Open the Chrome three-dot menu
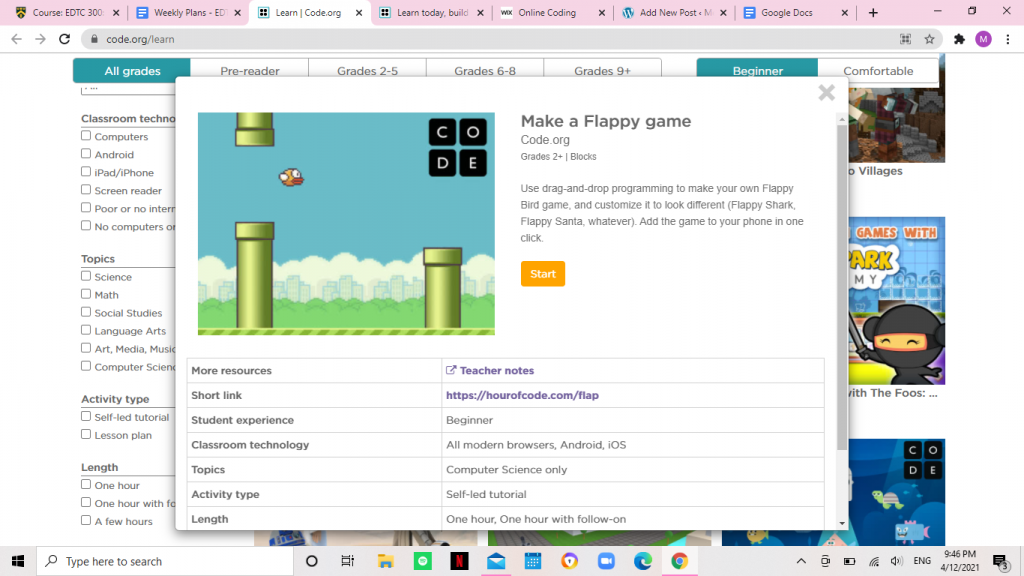The image size is (1024, 576). [1008, 39]
